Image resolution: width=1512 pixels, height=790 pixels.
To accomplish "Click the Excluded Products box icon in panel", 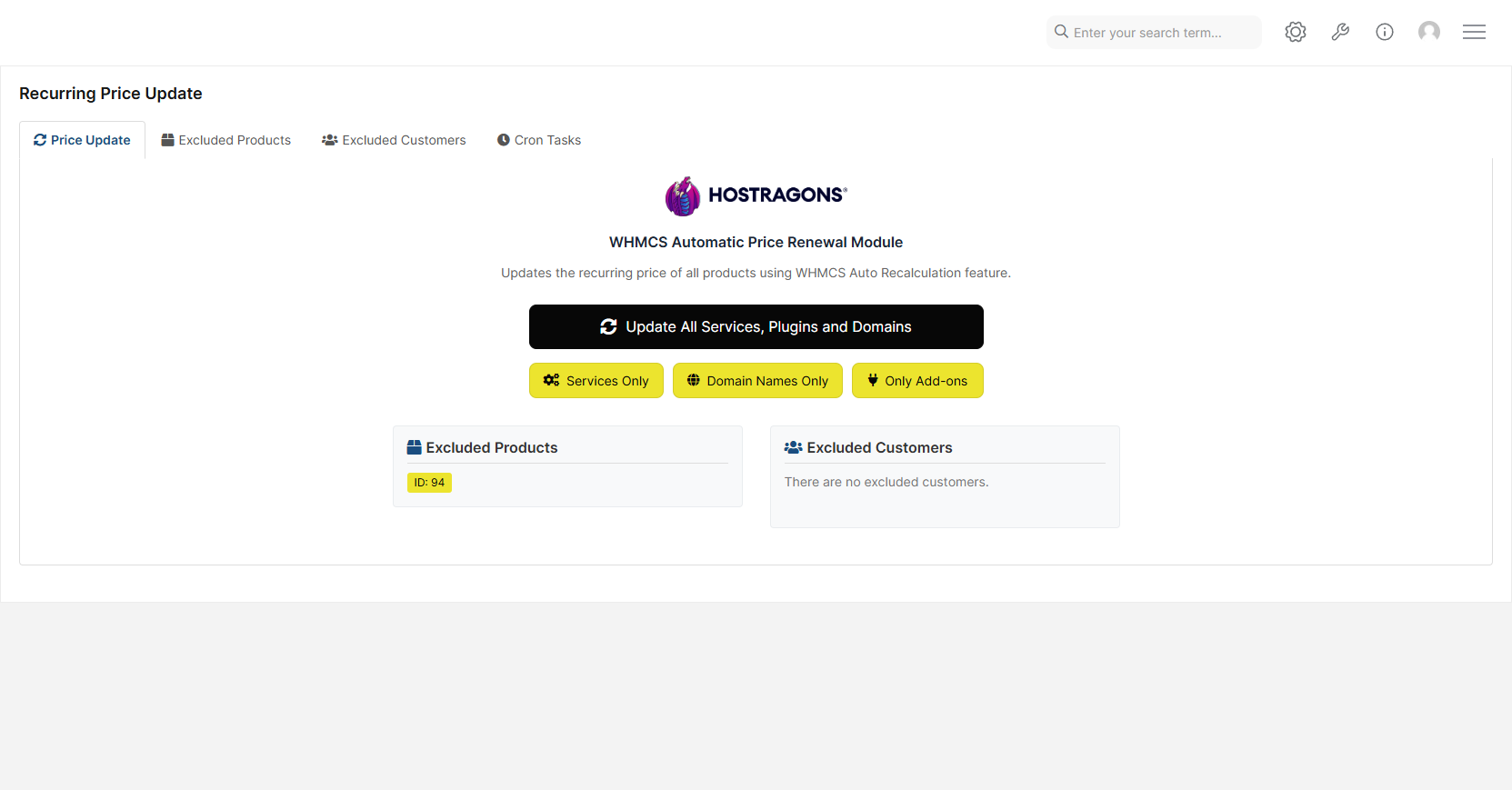I will pyautogui.click(x=414, y=447).
